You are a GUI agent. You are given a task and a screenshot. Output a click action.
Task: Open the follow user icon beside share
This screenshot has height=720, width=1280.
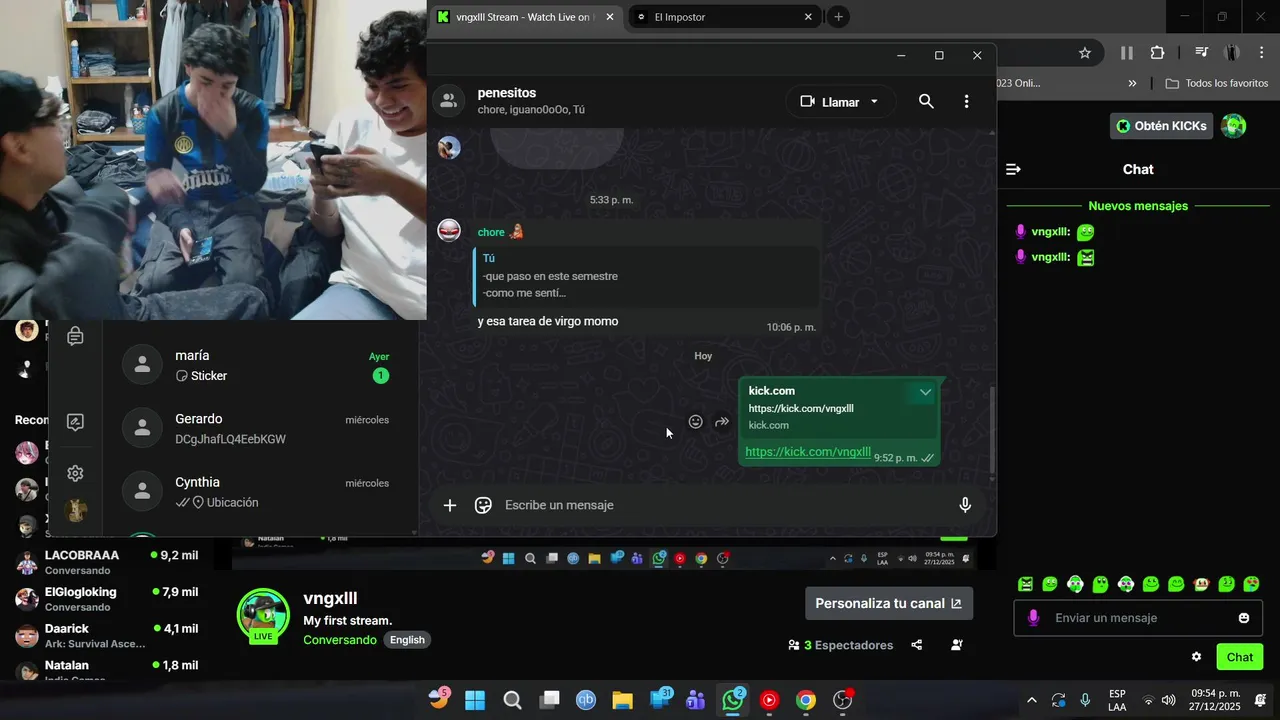(957, 645)
